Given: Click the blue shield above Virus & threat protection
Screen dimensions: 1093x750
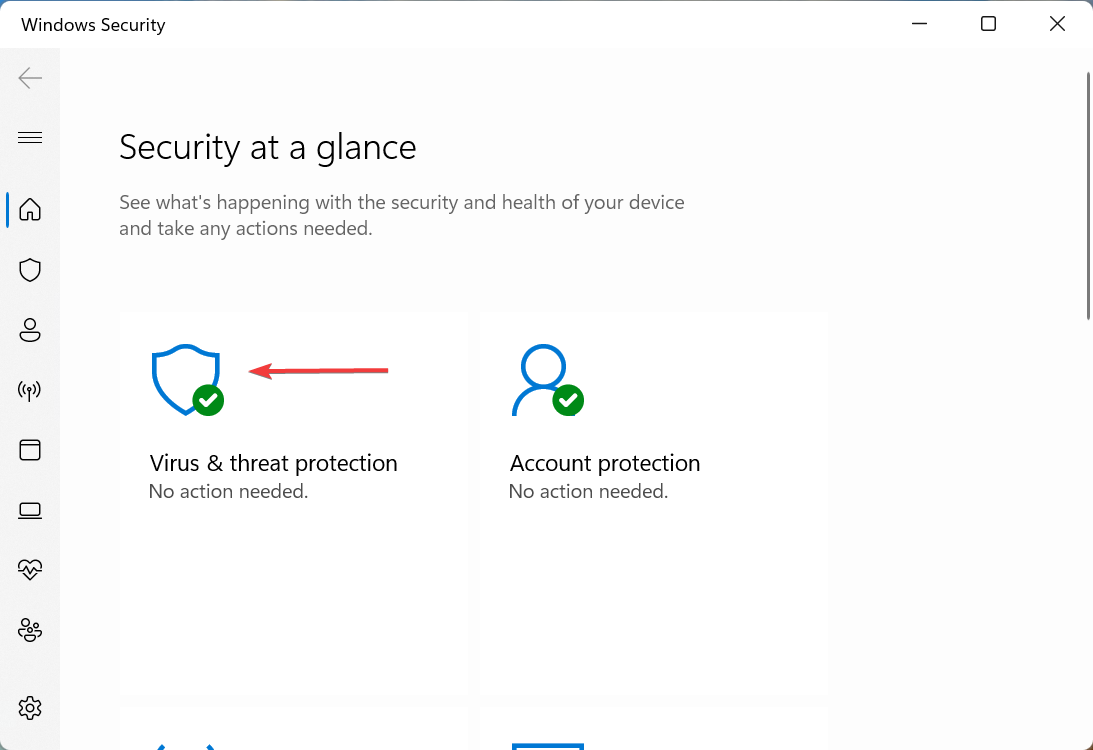Looking at the screenshot, I should tap(185, 378).
